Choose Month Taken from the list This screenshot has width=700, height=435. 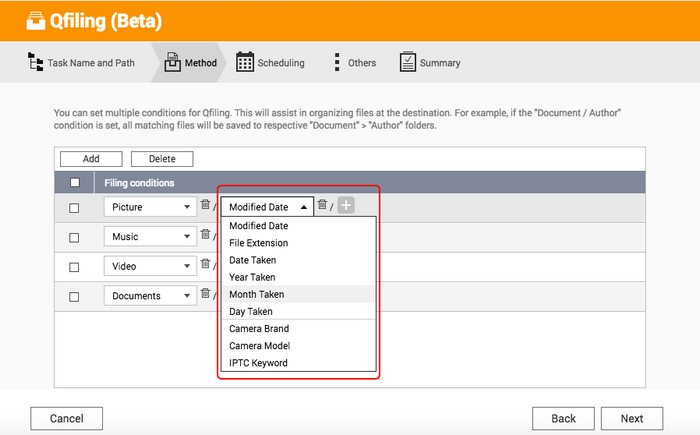[299, 294]
